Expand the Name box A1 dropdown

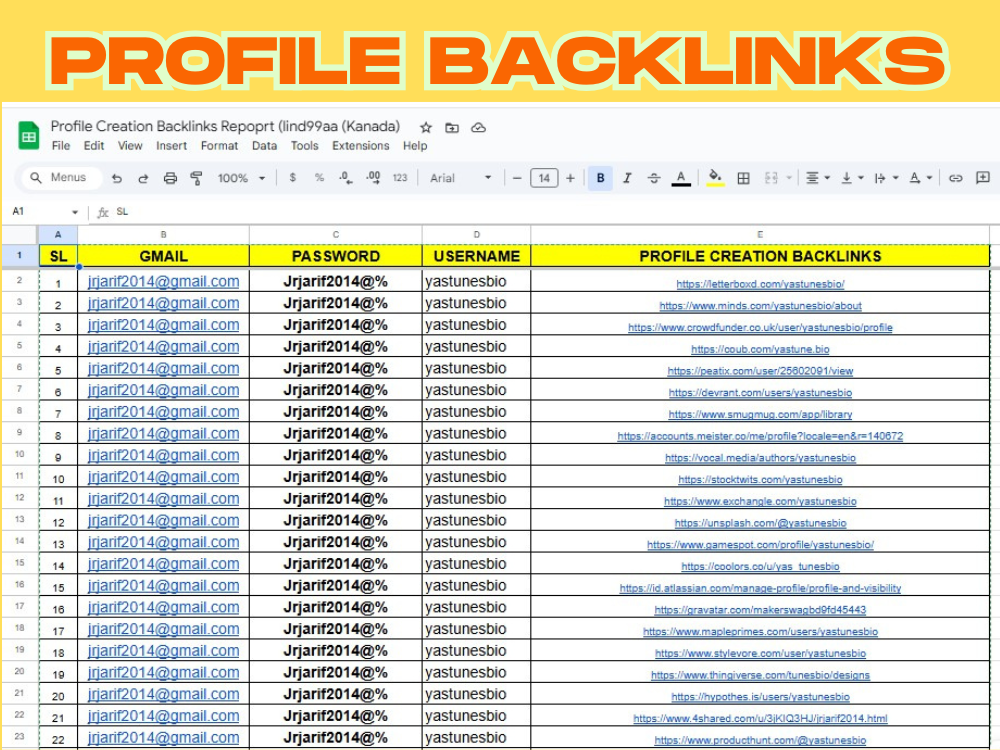coord(75,212)
